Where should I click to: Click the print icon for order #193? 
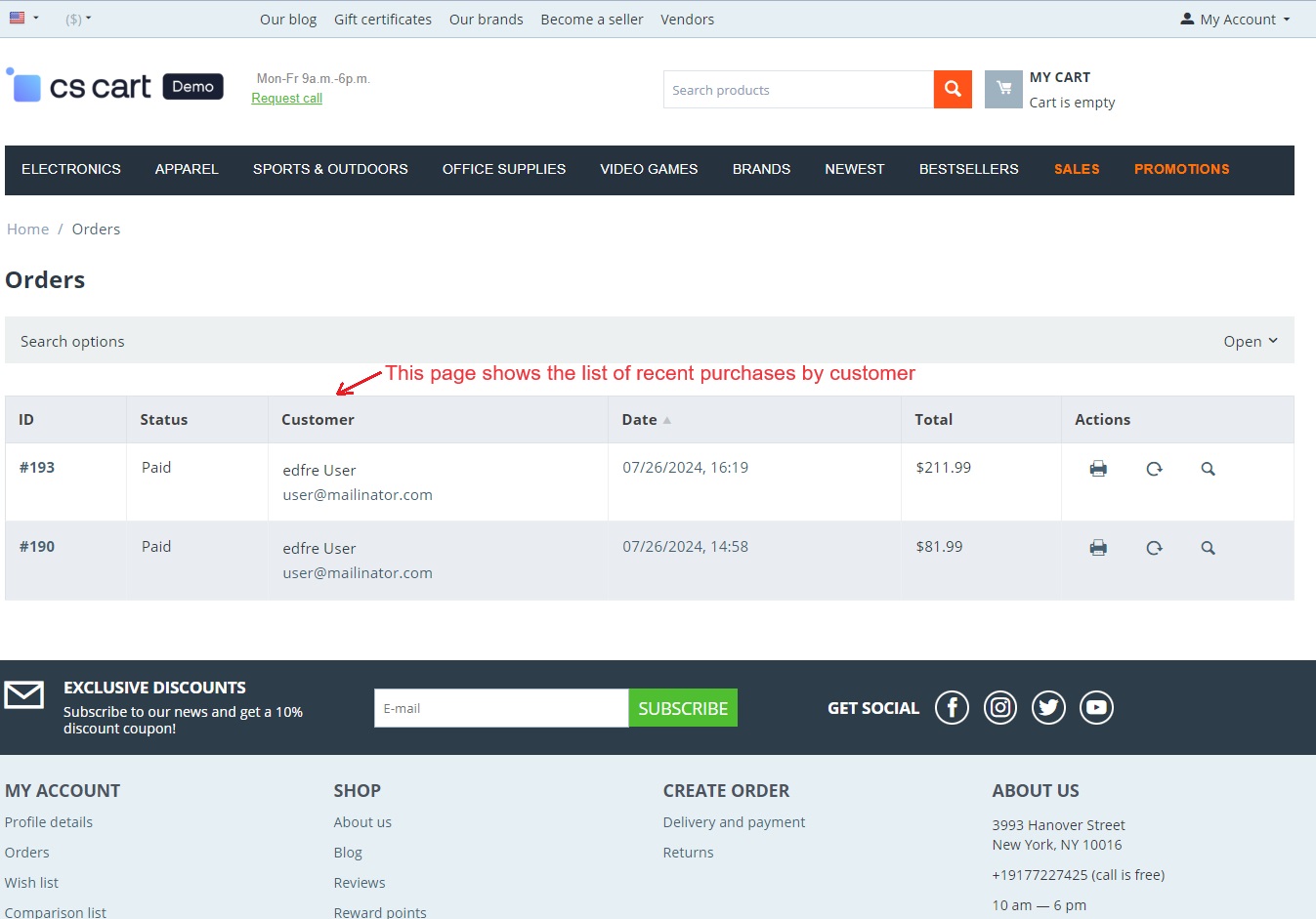[1098, 469]
